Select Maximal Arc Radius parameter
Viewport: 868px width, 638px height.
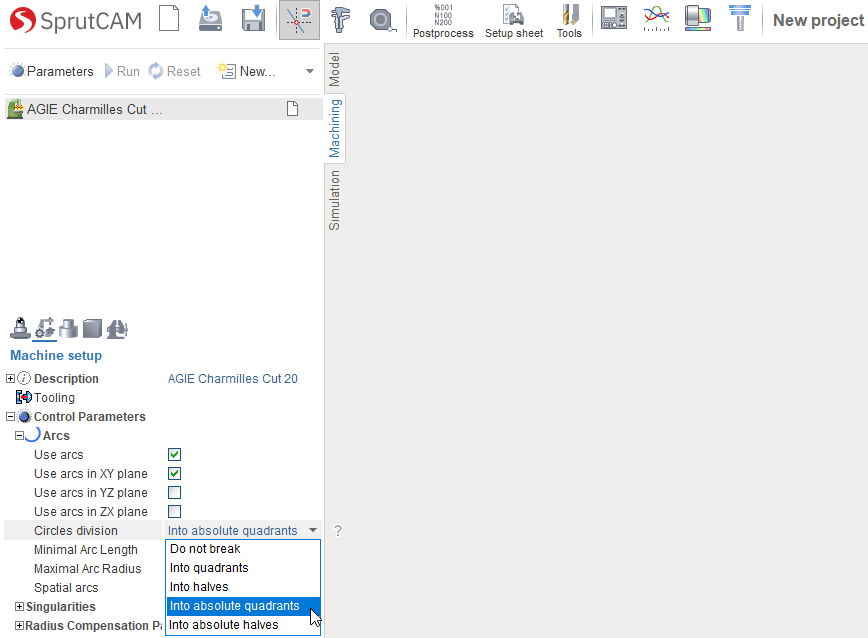(x=87, y=569)
